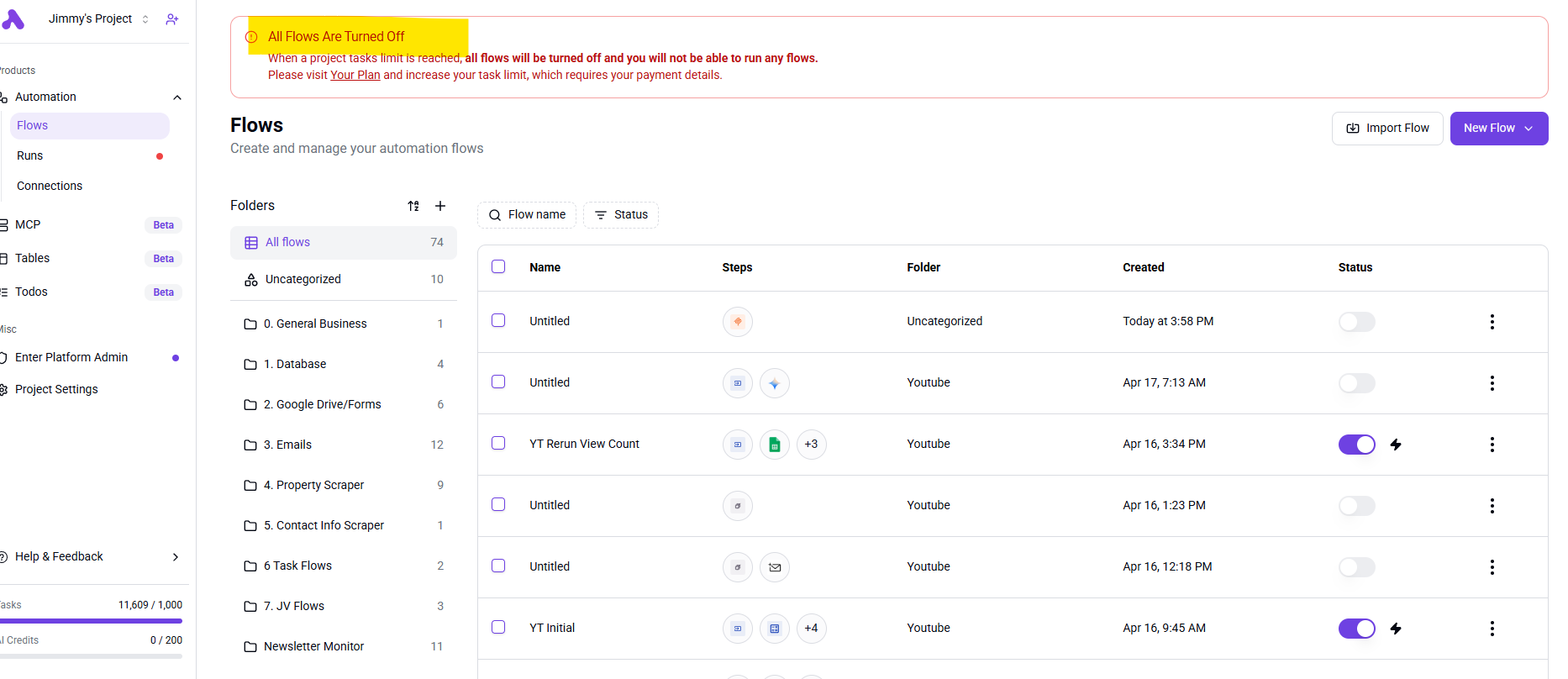Click the Tasks usage progress bar

click(x=91, y=621)
